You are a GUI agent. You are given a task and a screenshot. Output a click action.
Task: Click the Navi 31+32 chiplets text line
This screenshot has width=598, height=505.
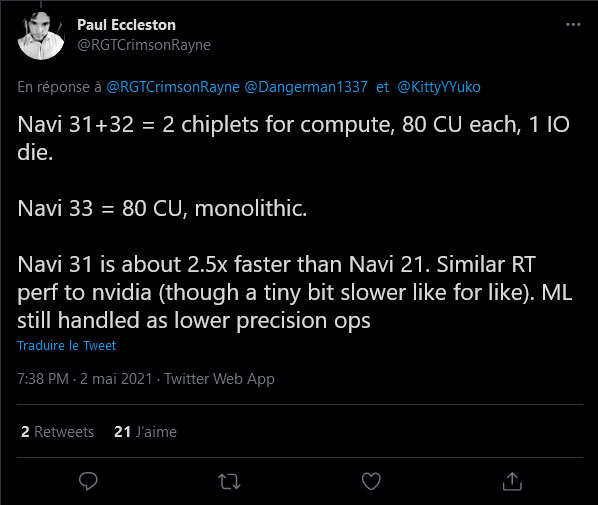[293, 138]
